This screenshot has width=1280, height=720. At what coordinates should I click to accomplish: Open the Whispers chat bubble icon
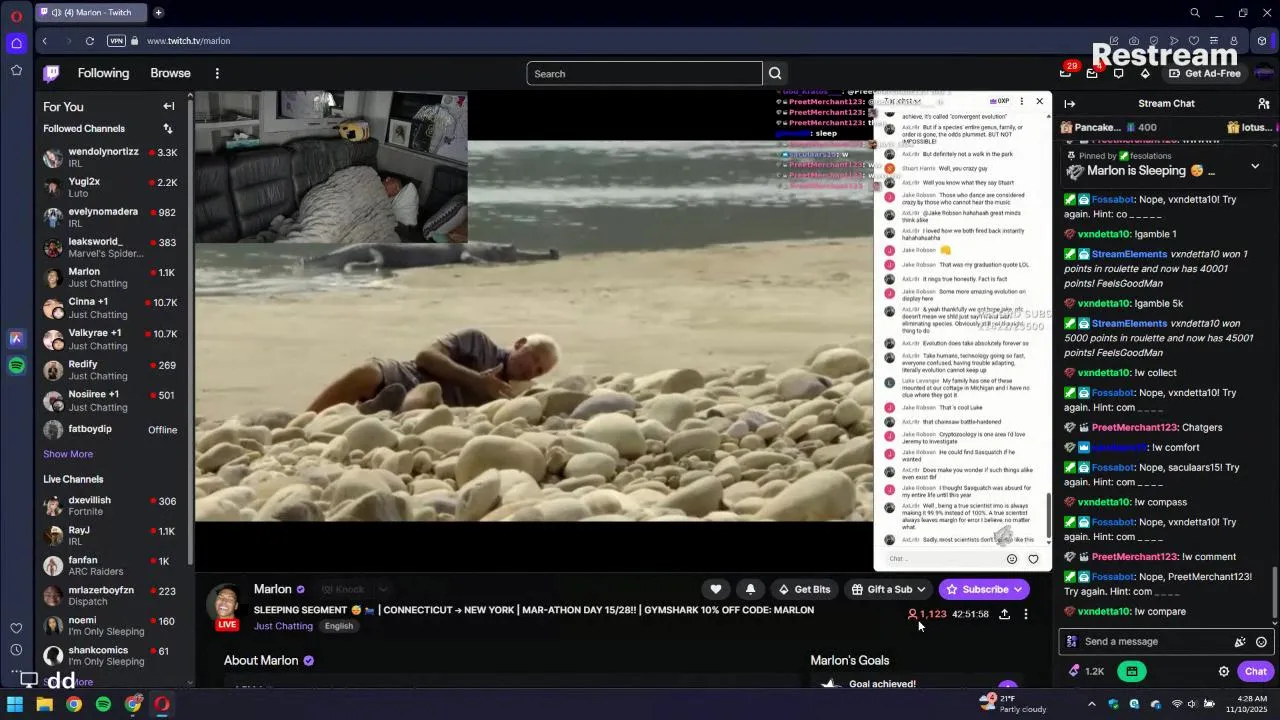(x=1119, y=73)
